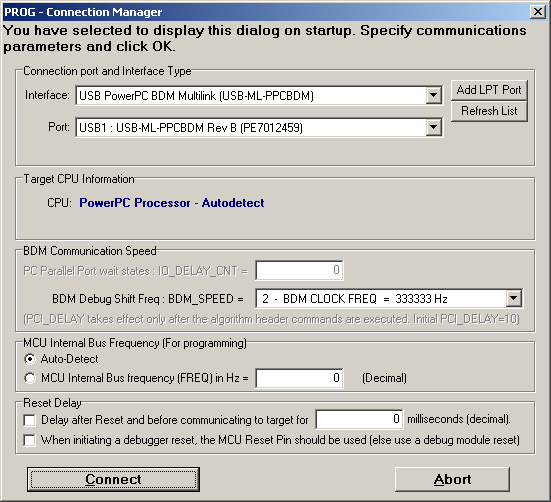Click the Refresh List button

point(489,111)
